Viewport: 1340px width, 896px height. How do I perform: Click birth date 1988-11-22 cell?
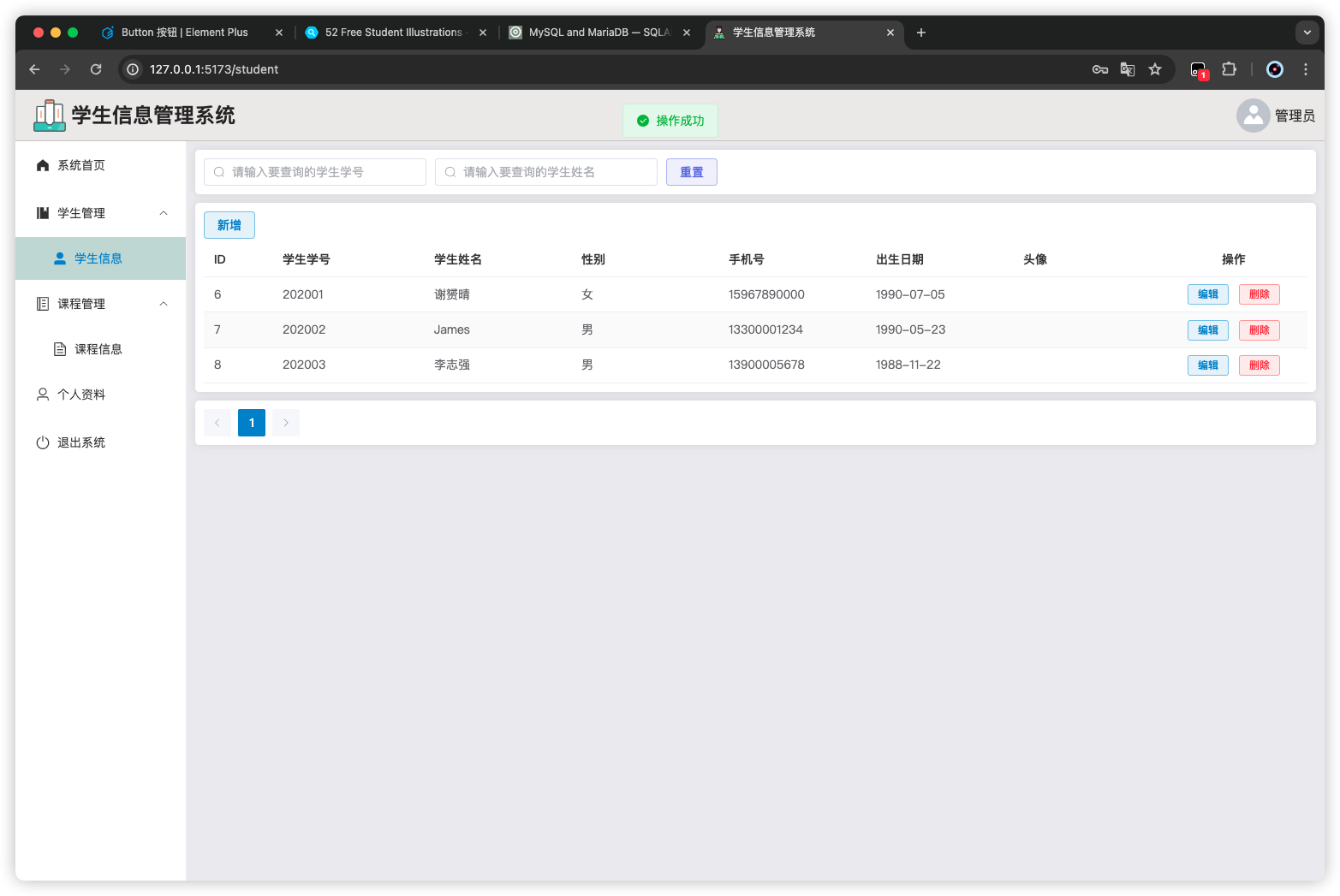point(908,365)
